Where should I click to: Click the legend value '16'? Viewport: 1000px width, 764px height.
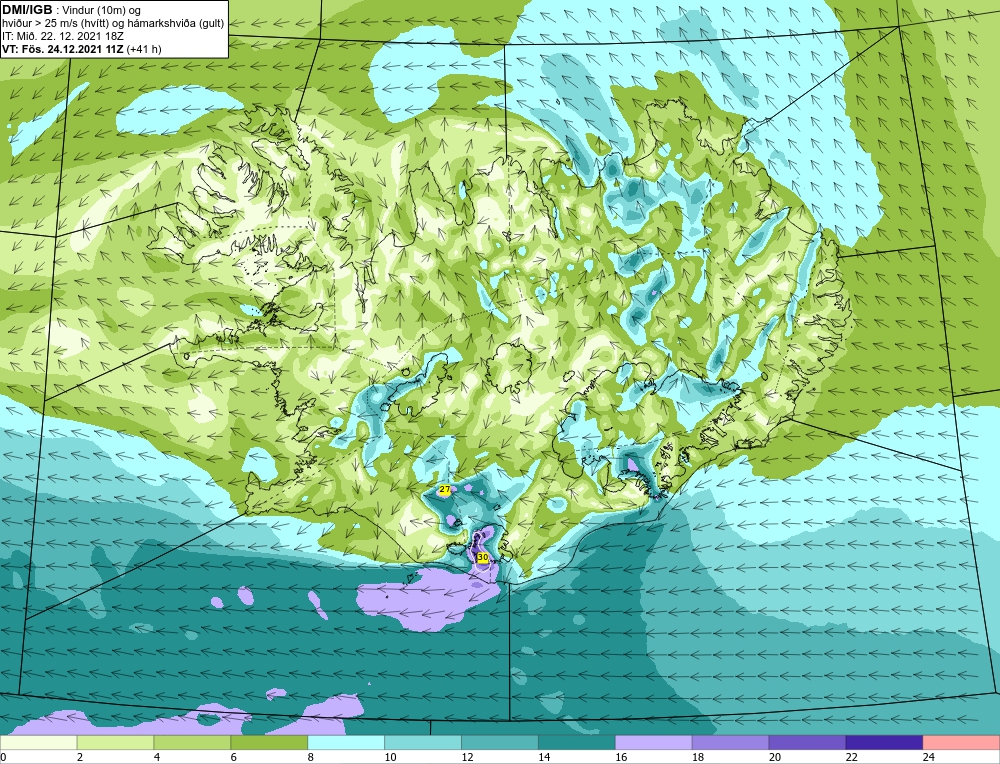click(621, 757)
